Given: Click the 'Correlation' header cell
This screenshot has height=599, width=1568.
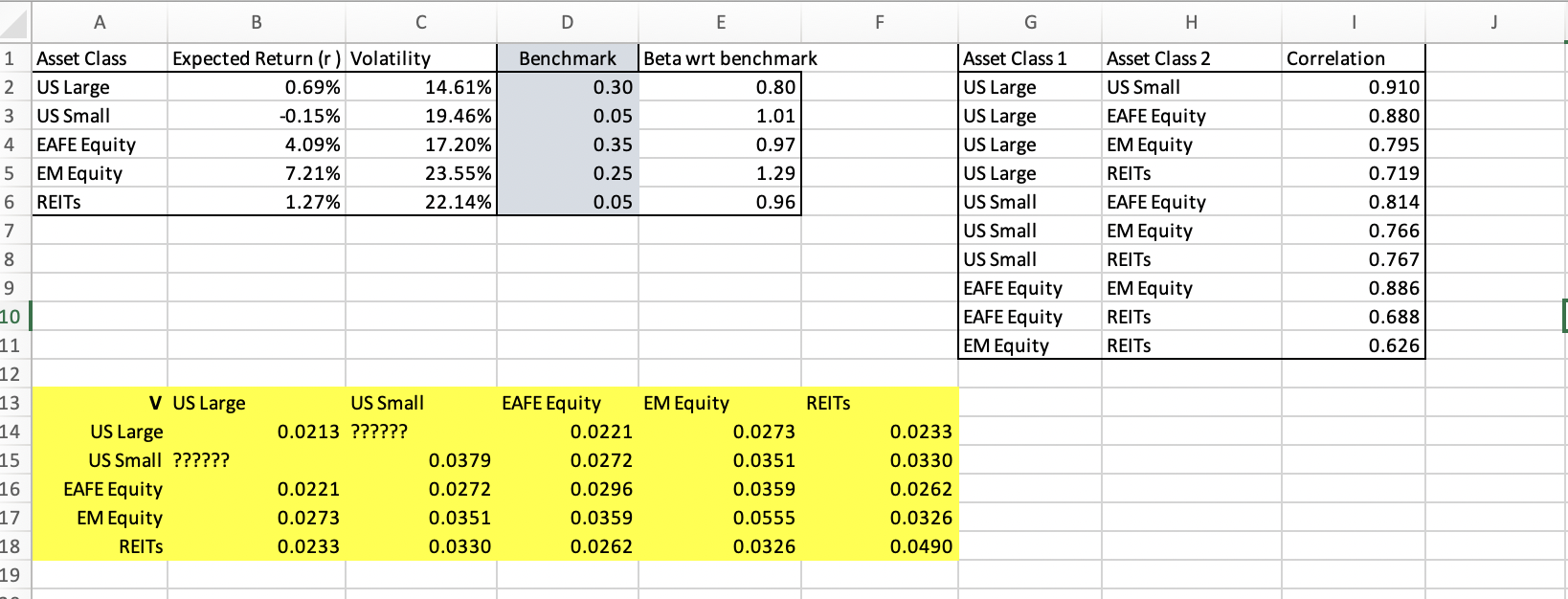Looking at the screenshot, I should [1354, 58].
